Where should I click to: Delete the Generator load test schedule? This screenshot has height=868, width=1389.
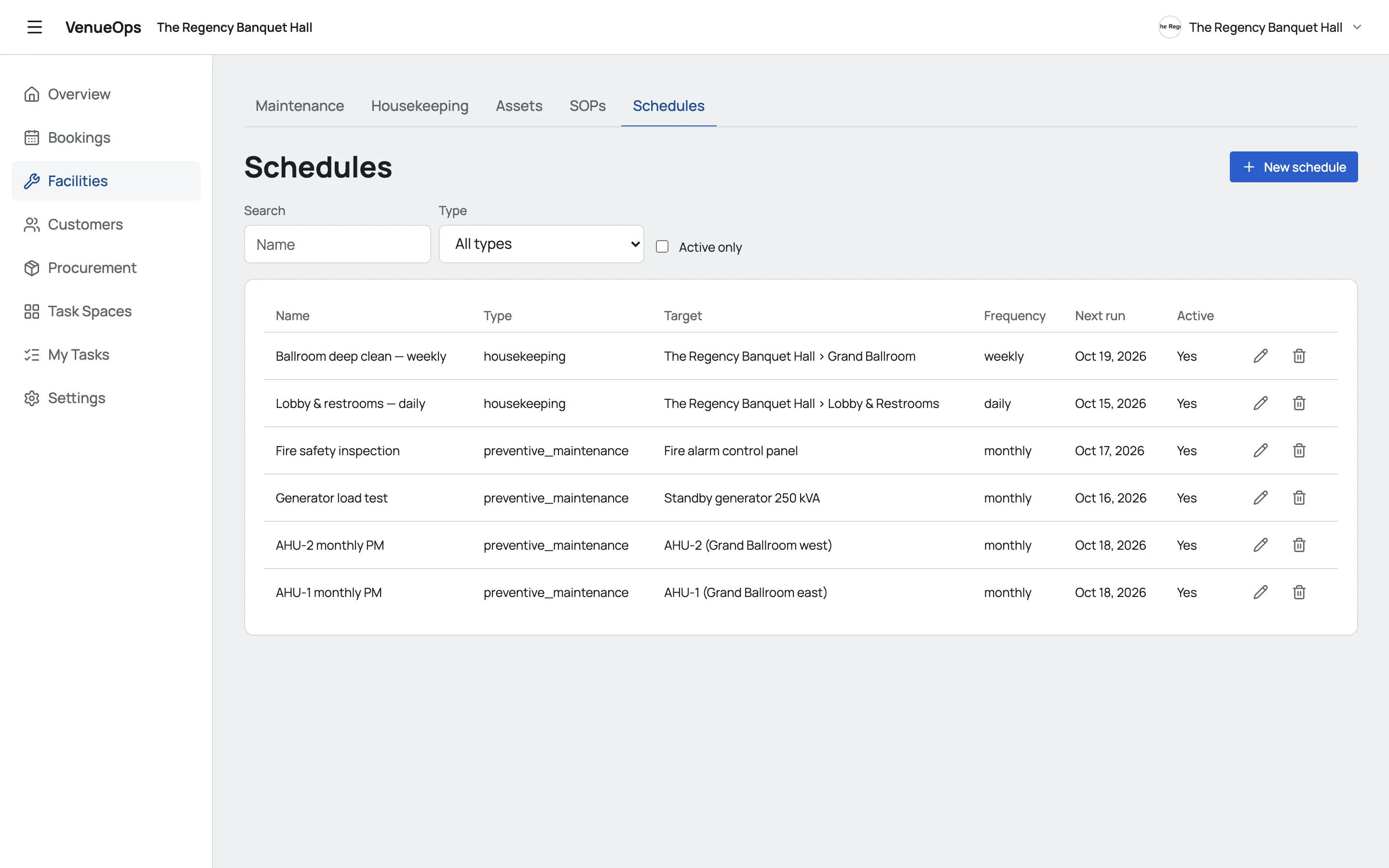click(x=1299, y=498)
